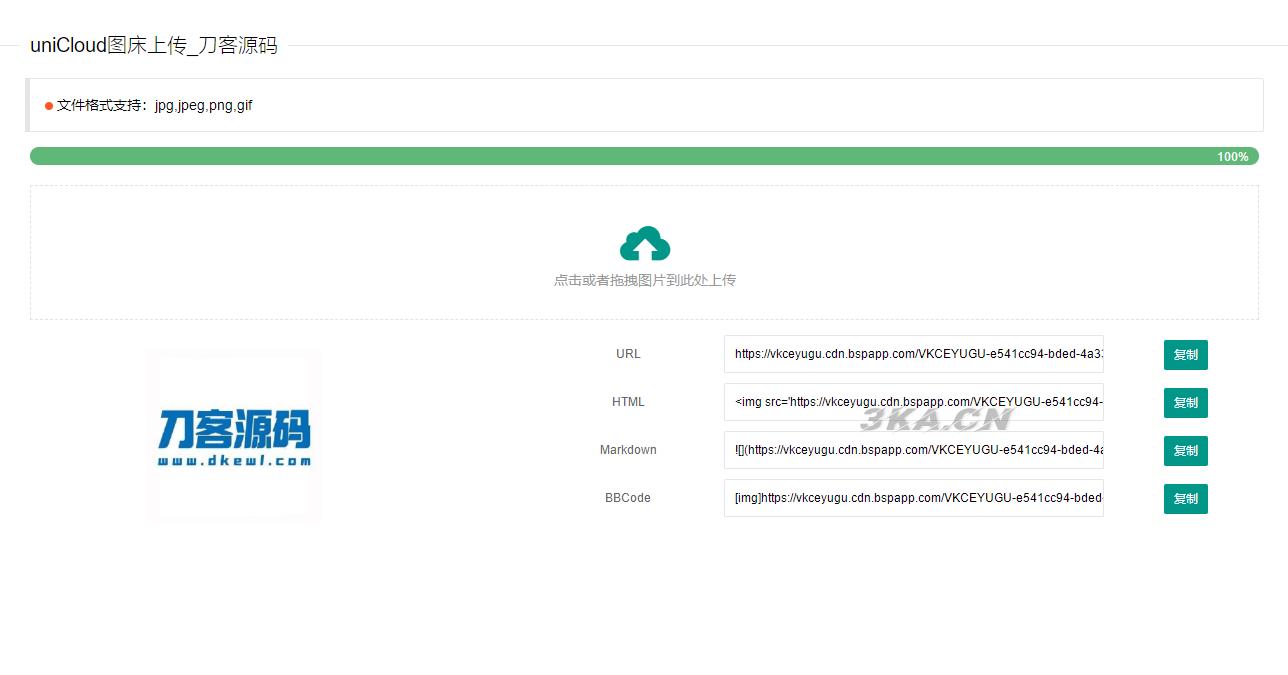Click the orange dot before 文件格式支持
This screenshot has height=675, width=1288.
tap(48, 105)
